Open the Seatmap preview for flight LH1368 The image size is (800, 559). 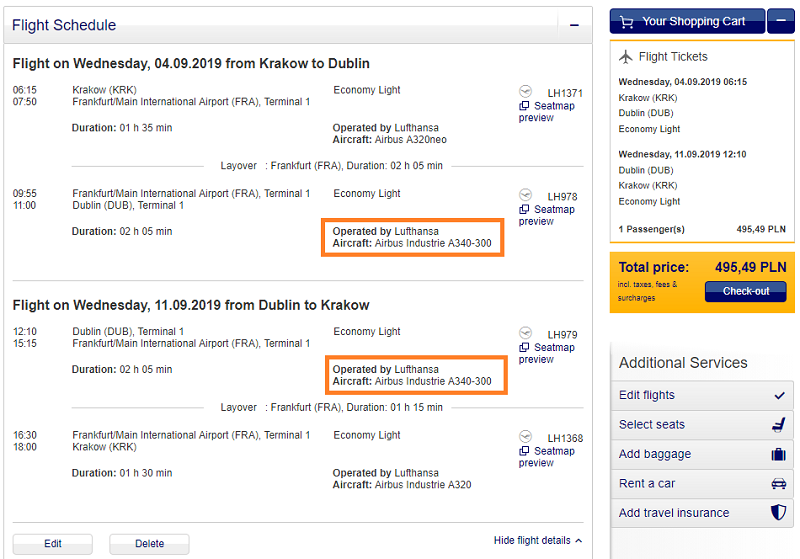[x=547, y=457]
